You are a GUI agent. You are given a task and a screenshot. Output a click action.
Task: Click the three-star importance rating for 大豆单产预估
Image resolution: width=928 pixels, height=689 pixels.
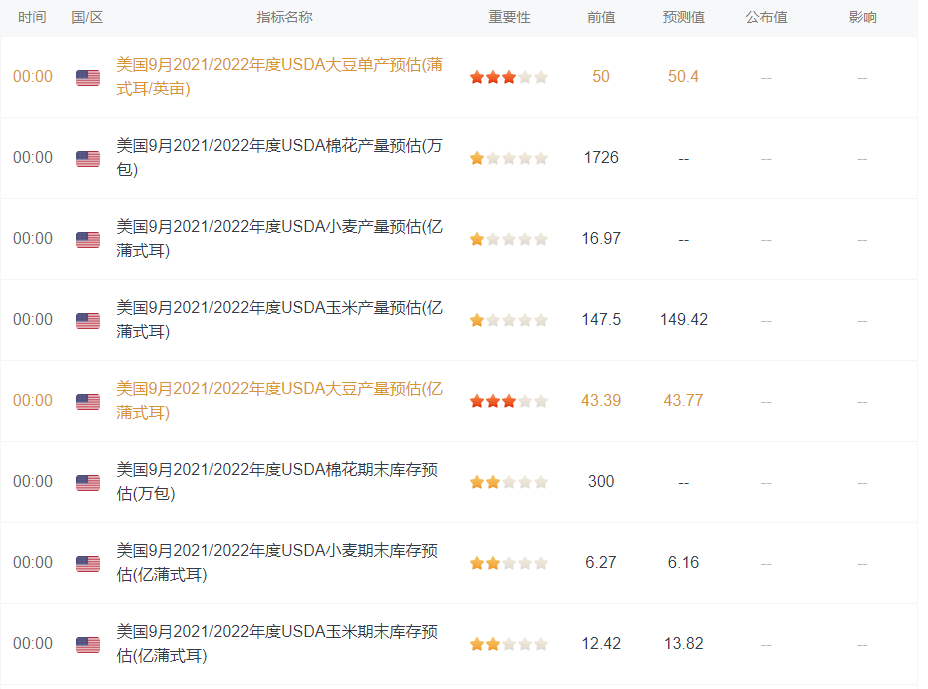(508, 77)
